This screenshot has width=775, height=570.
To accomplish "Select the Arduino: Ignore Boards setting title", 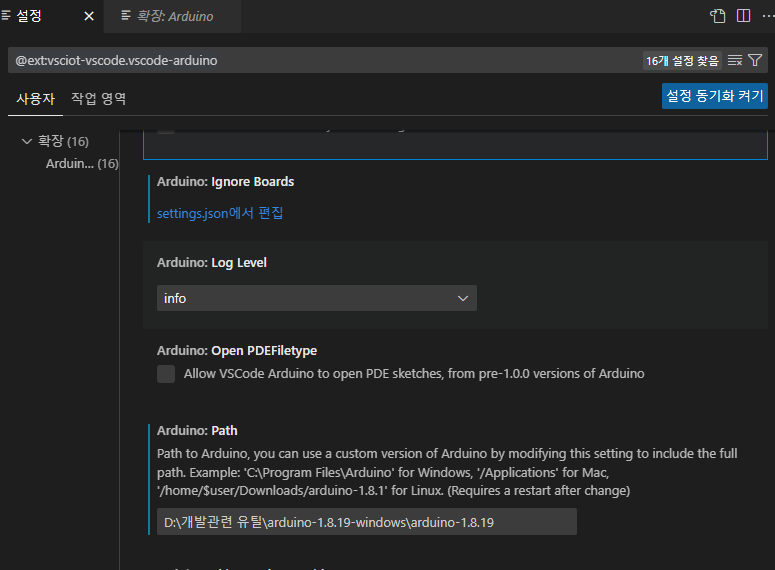I will coord(225,181).
